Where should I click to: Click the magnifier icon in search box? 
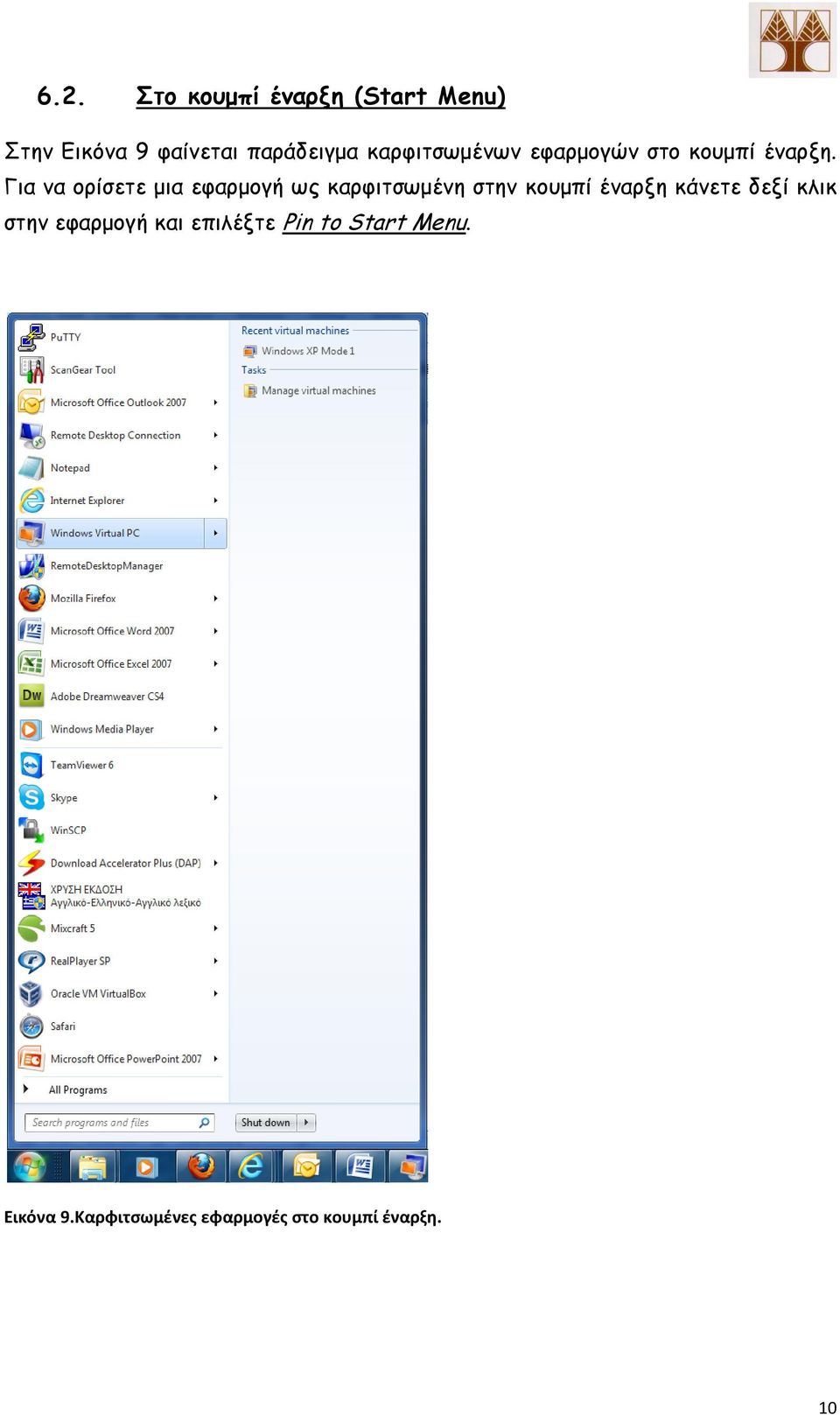[205, 1123]
